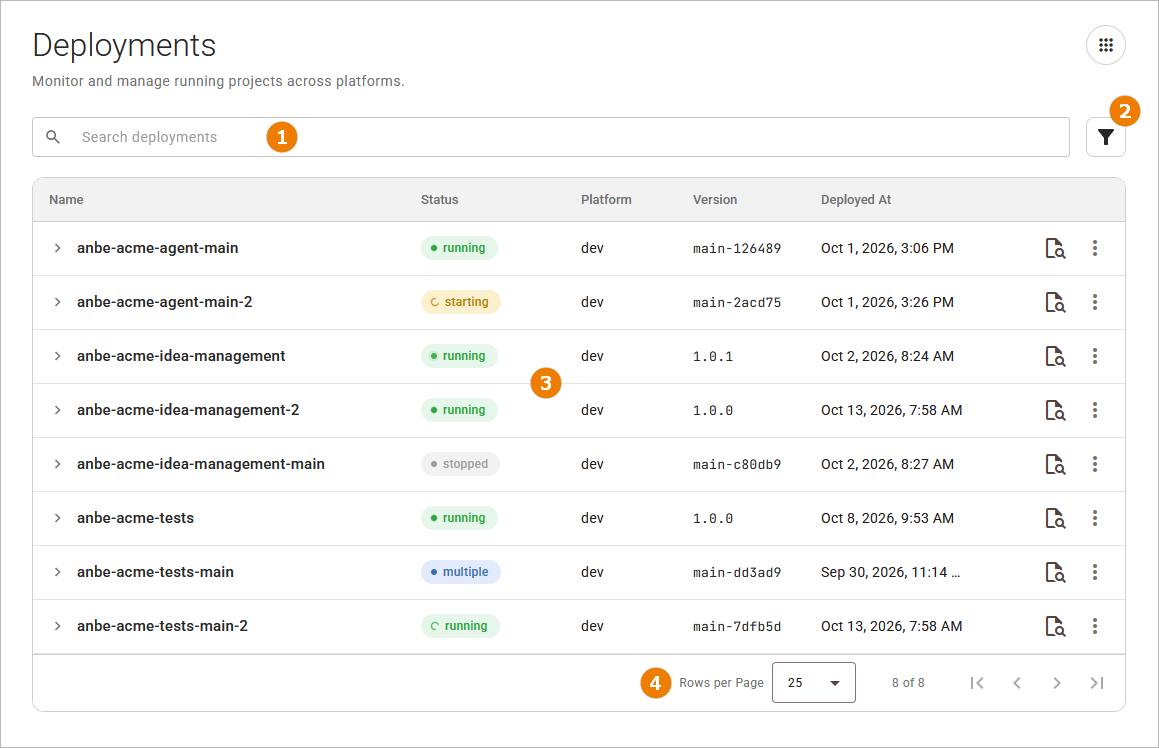1159x748 pixels.
Task: View logs for anbe-acme-tests row
Action: click(1055, 518)
